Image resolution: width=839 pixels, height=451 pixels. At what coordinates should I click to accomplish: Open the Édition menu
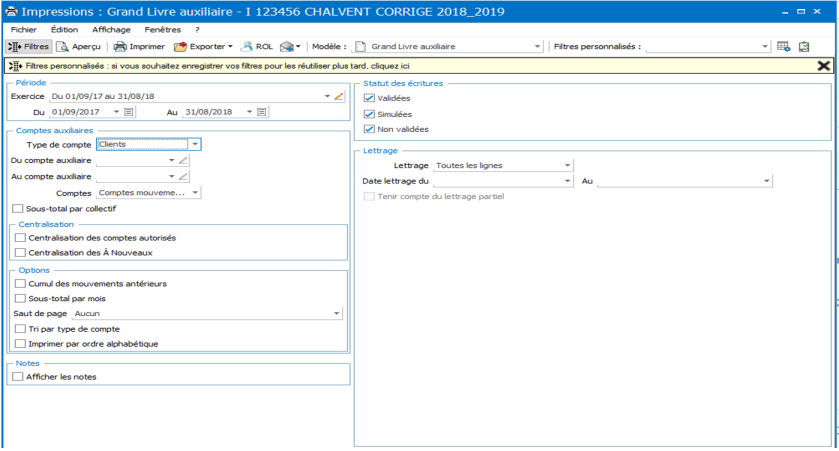tap(64, 29)
